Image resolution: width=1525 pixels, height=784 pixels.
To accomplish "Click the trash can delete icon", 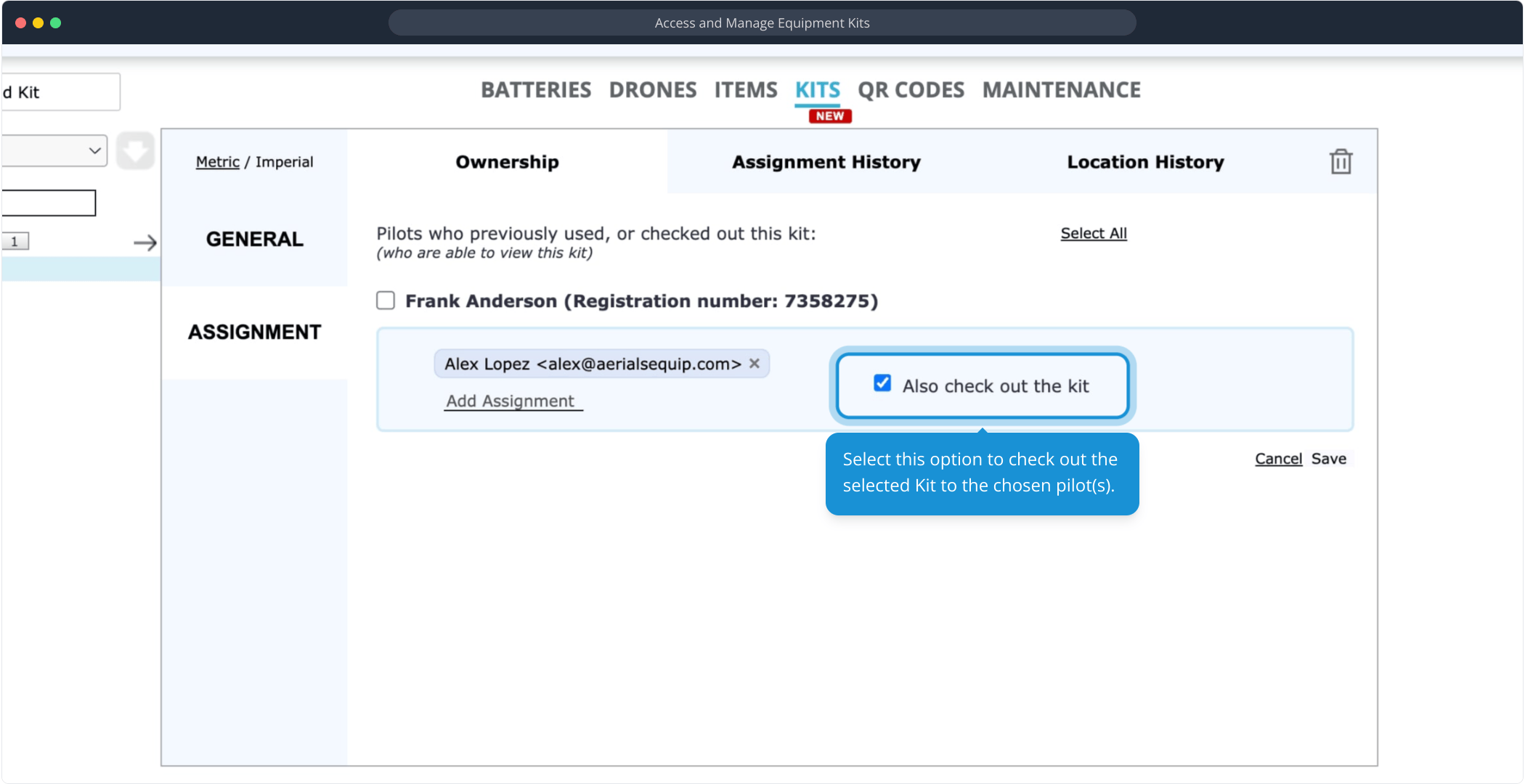I will 1341,162.
